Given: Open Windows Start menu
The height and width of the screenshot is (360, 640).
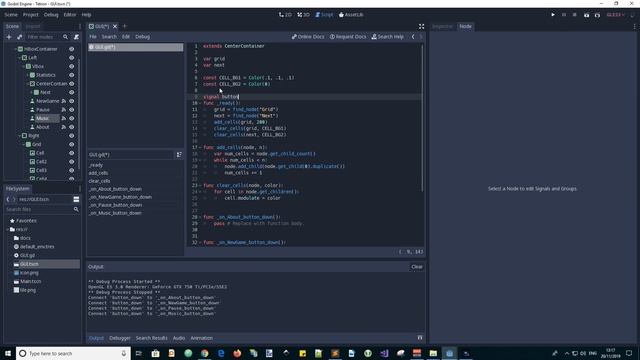Looking at the screenshot, I should [x=8, y=353].
